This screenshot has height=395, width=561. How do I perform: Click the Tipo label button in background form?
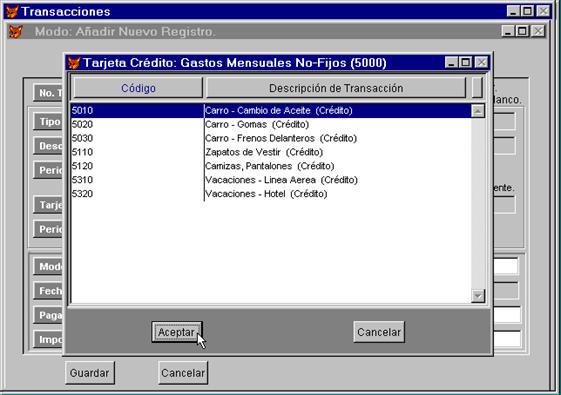tap(48, 122)
